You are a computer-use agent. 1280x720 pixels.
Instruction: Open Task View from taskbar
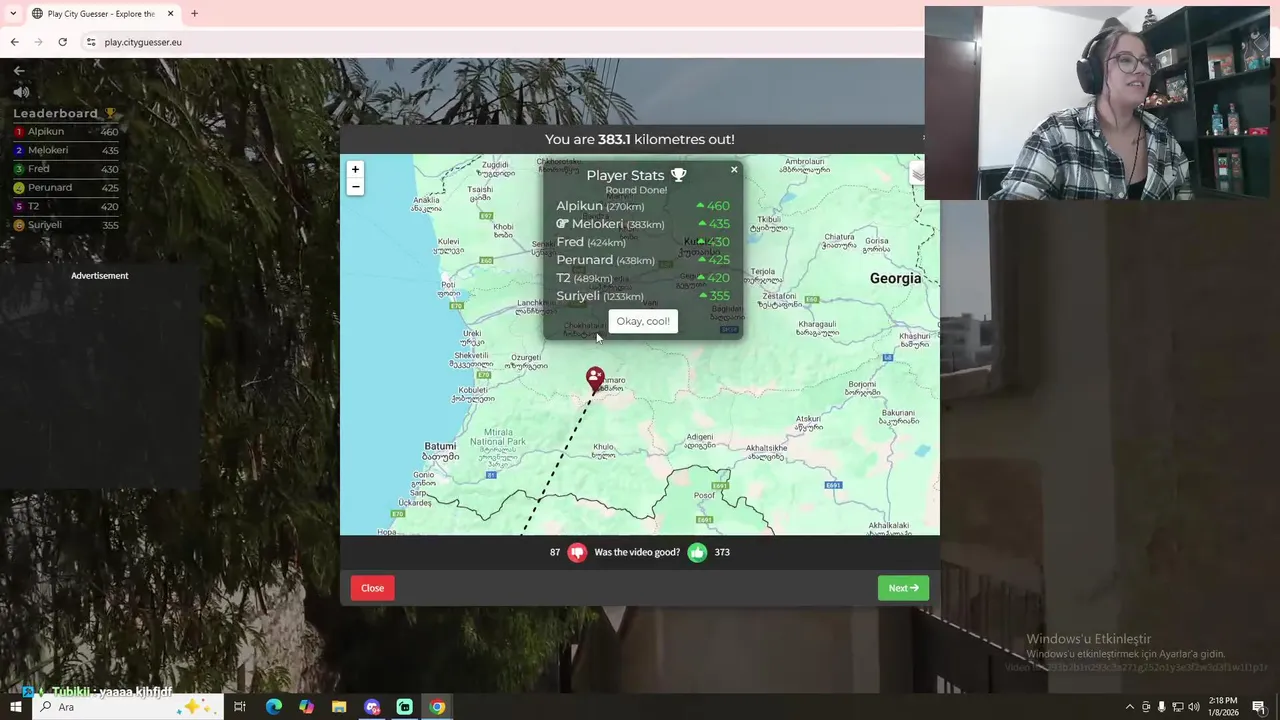pyautogui.click(x=240, y=707)
